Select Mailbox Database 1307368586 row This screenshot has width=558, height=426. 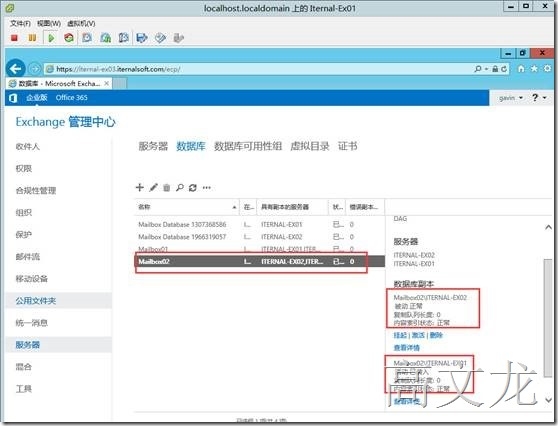pos(260,225)
